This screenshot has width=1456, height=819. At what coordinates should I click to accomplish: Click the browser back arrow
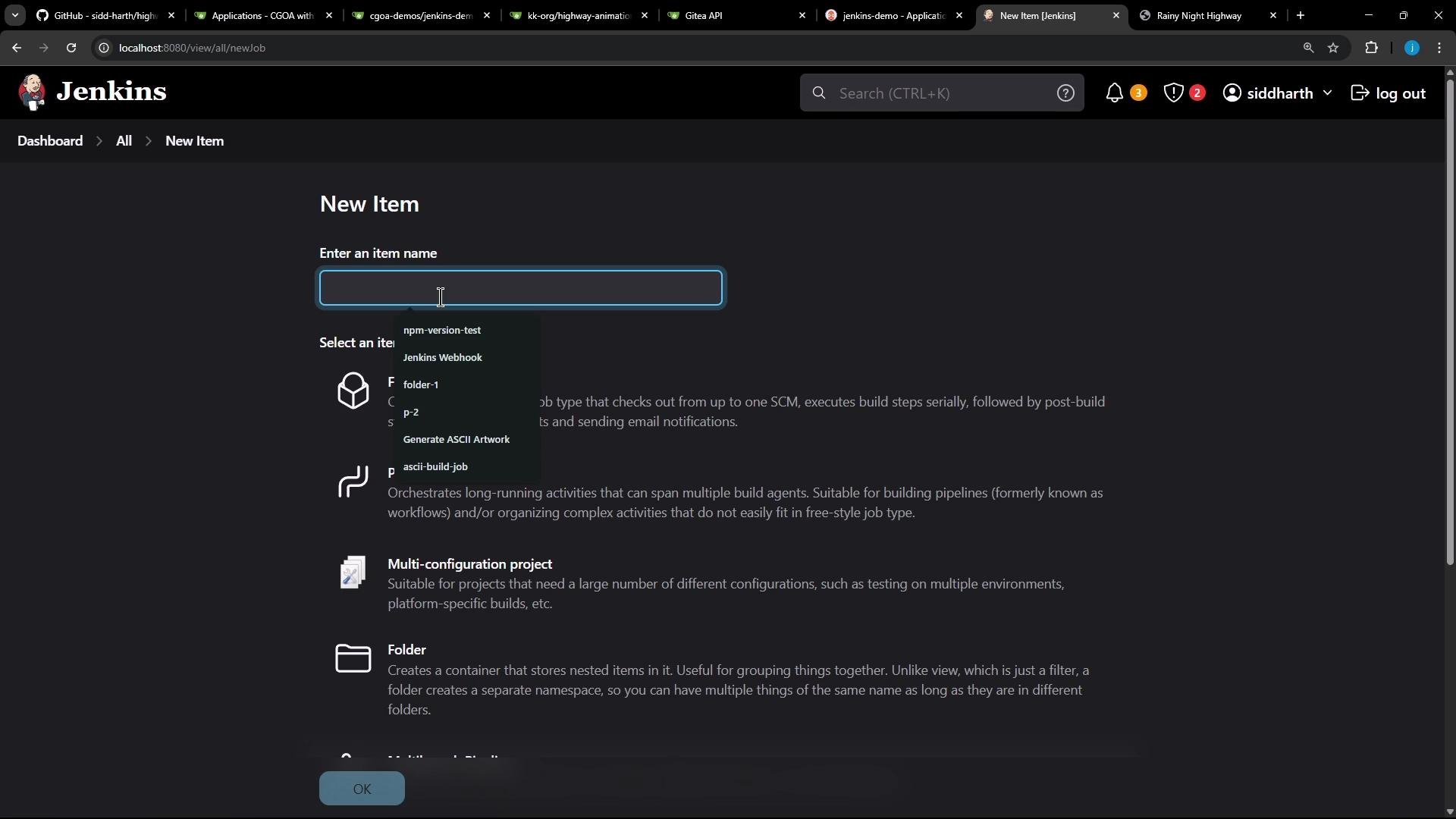17,48
